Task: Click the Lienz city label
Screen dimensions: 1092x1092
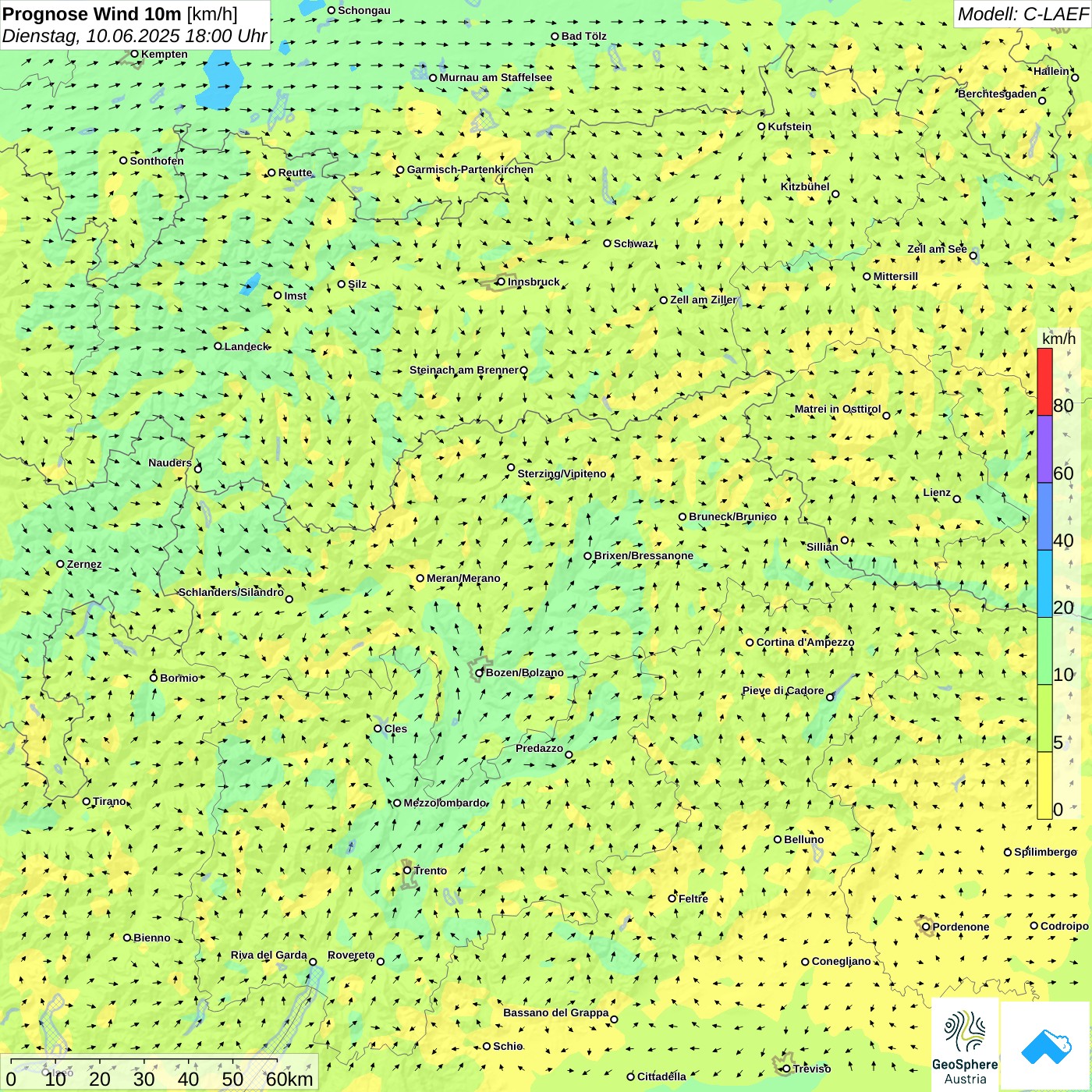Action: coord(937,492)
